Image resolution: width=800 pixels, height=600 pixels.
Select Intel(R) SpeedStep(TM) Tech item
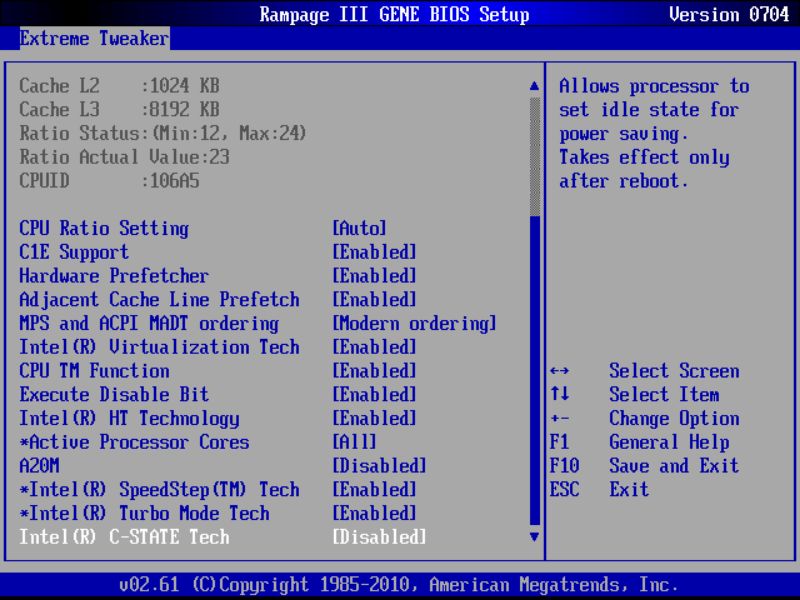pyautogui.click(x=159, y=490)
